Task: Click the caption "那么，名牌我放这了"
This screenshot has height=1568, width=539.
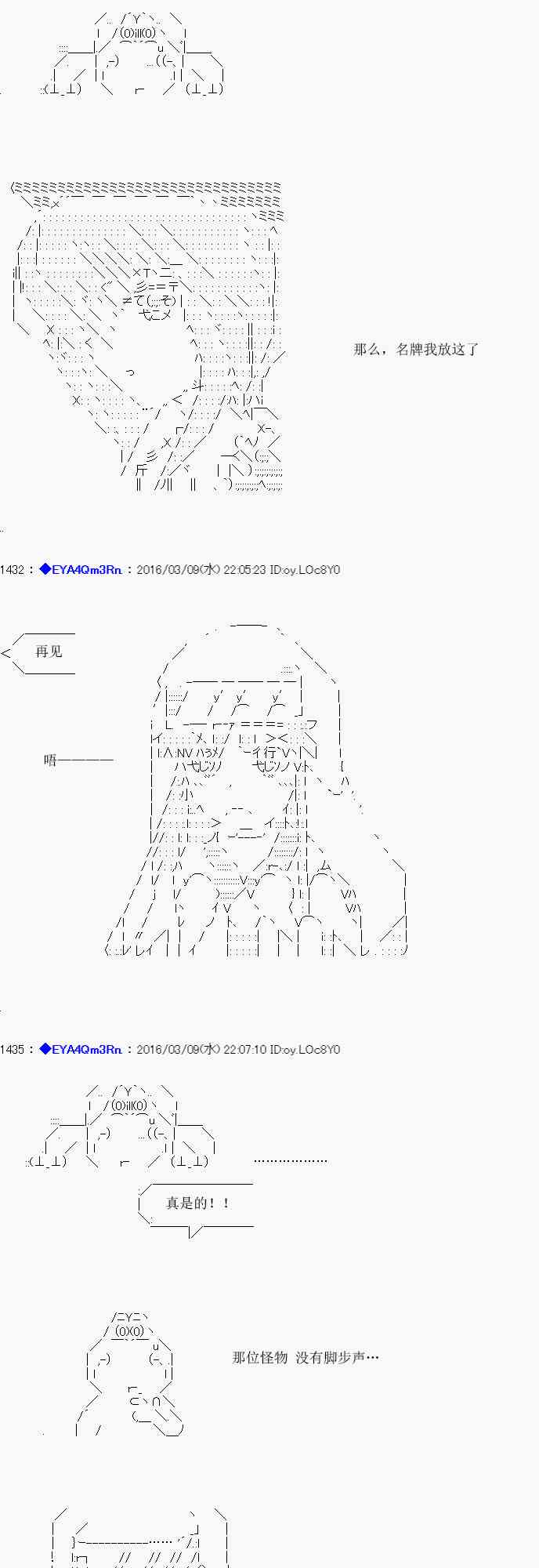Action: click(415, 350)
